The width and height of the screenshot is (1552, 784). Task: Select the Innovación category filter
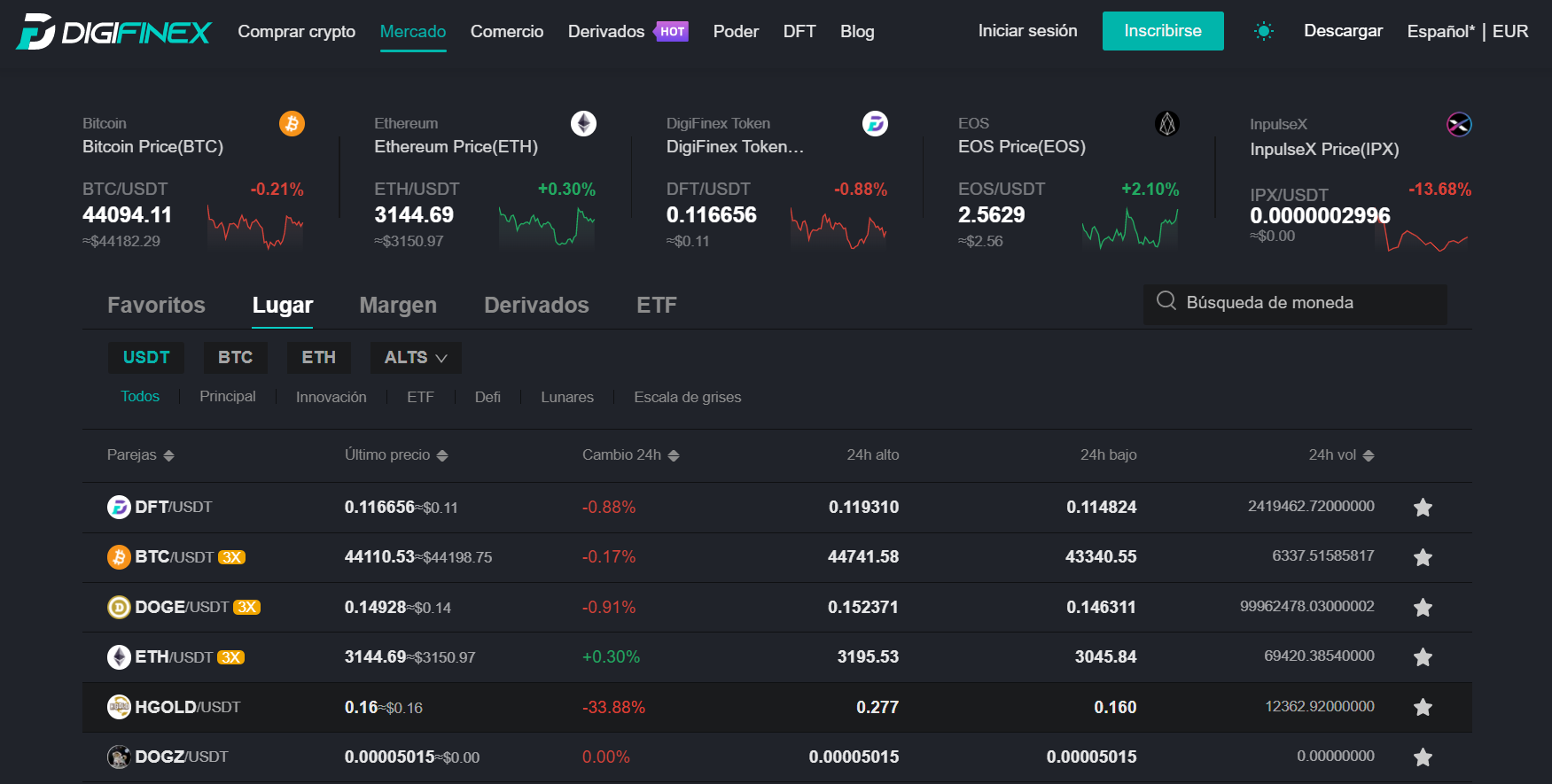pos(331,397)
